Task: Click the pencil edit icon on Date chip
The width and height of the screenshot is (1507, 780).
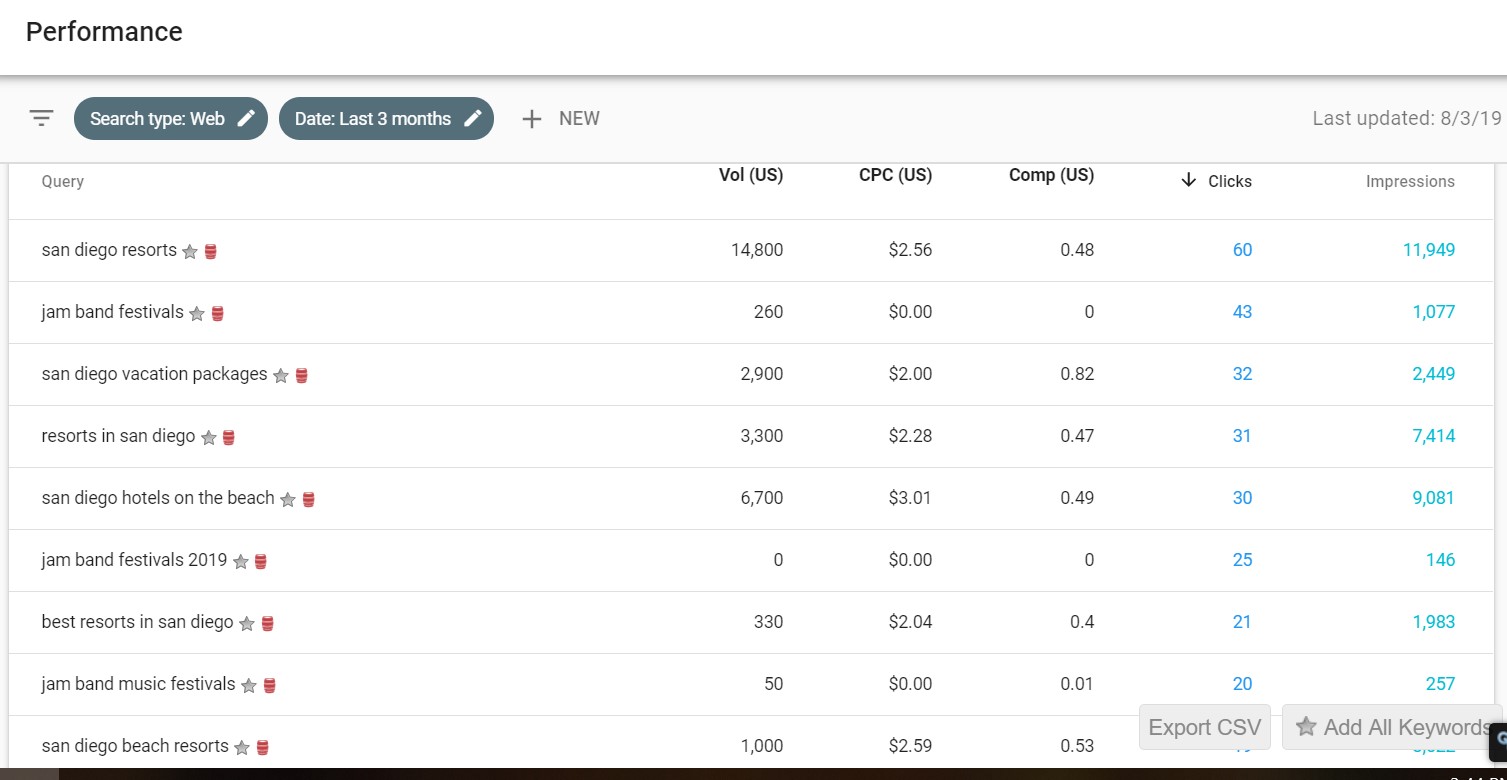Action: click(473, 118)
